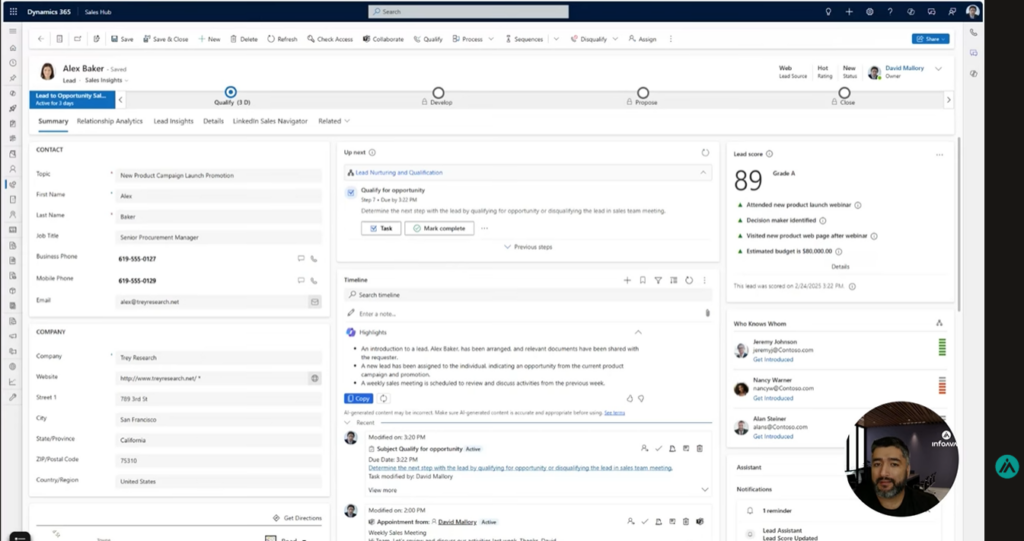Click the Save icon in command bar

pos(113,39)
